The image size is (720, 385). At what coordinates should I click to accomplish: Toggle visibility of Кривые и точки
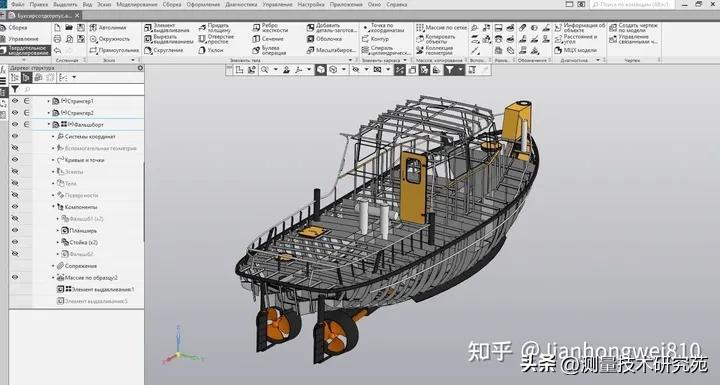pos(15,160)
